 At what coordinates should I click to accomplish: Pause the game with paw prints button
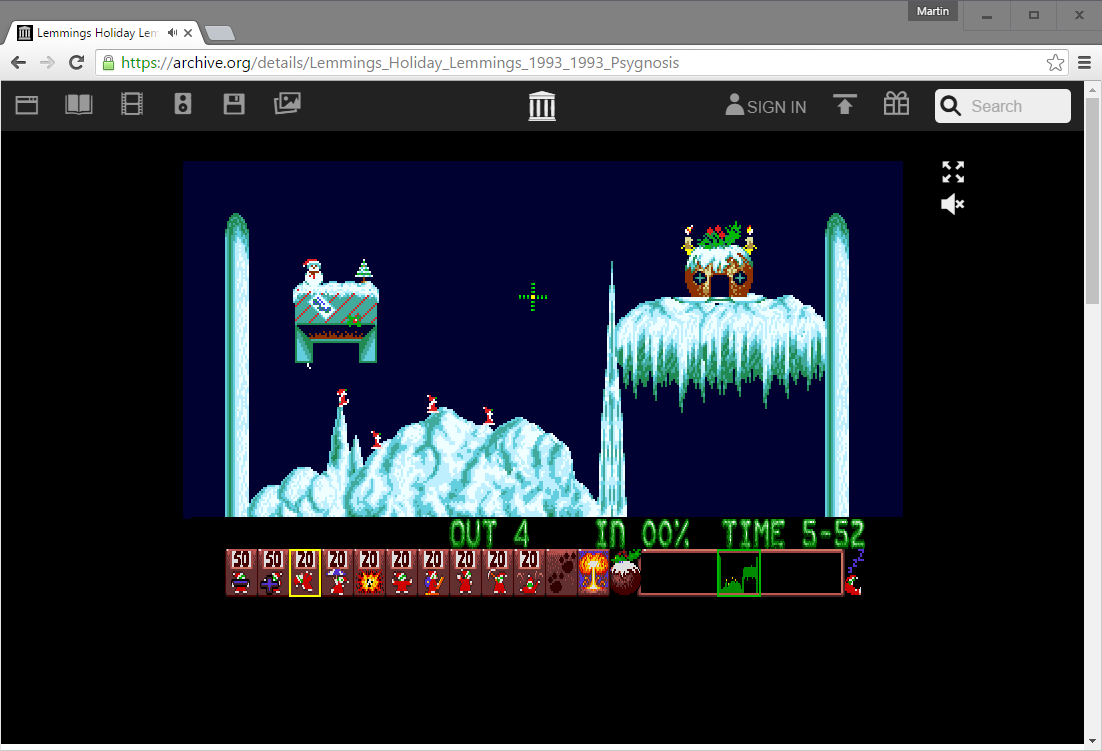tap(562, 573)
